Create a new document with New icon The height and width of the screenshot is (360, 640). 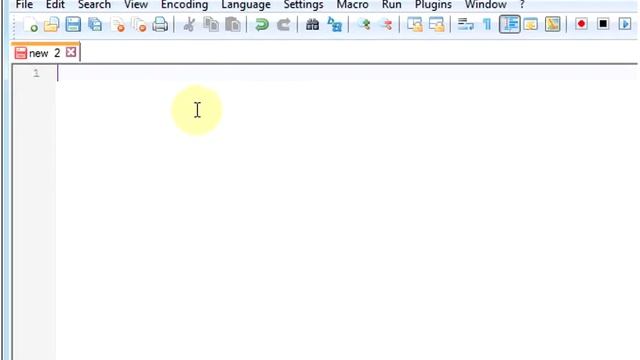pos(30,24)
